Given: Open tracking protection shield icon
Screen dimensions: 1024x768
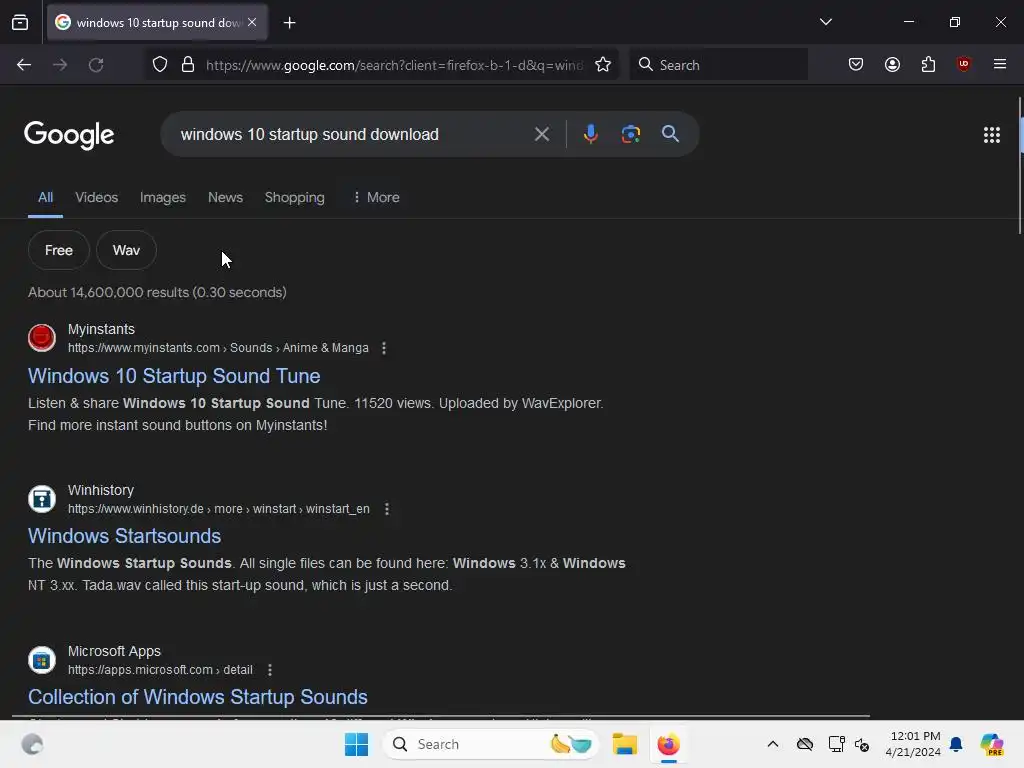Looking at the screenshot, I should click(160, 65).
